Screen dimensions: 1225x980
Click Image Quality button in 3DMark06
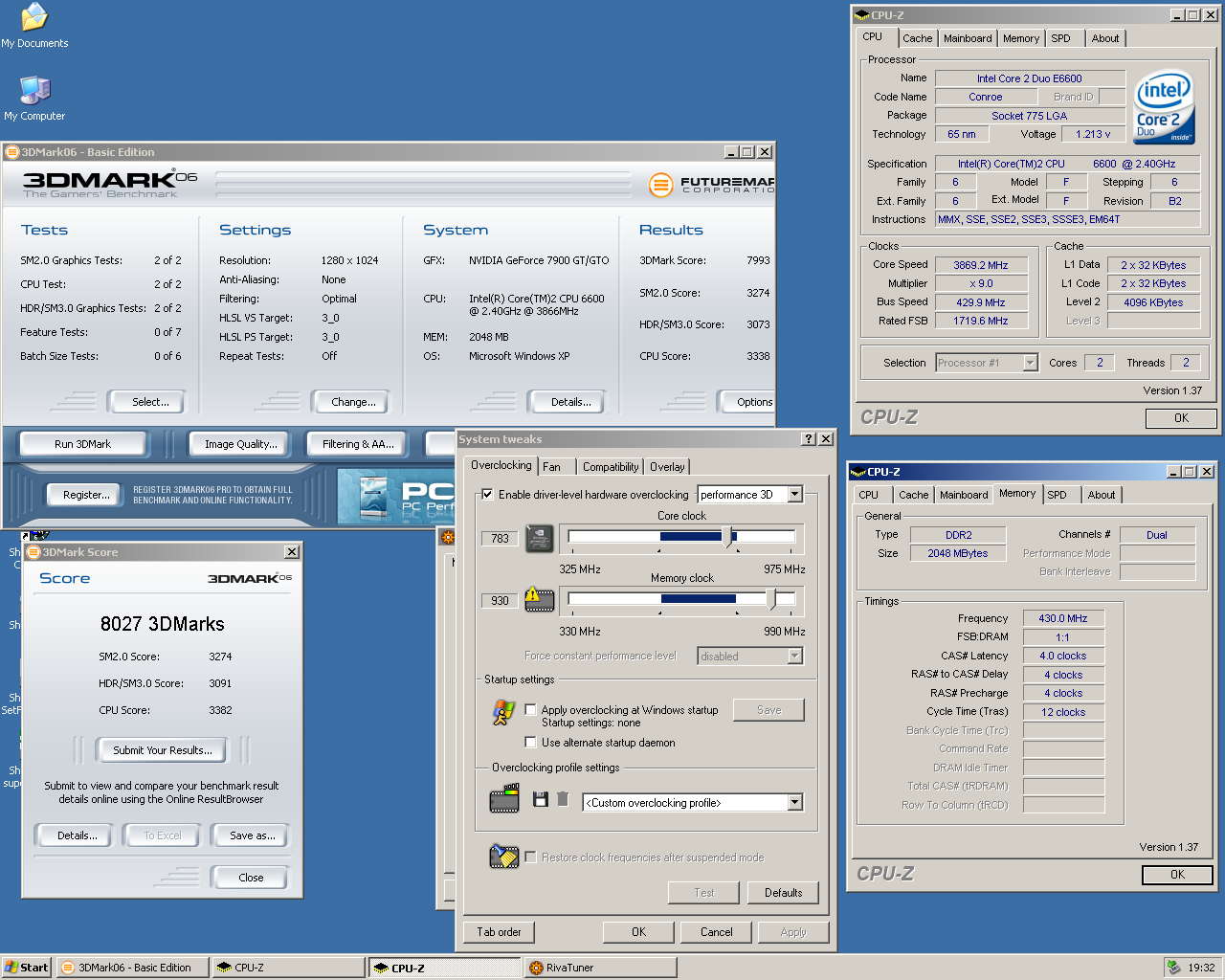point(241,444)
